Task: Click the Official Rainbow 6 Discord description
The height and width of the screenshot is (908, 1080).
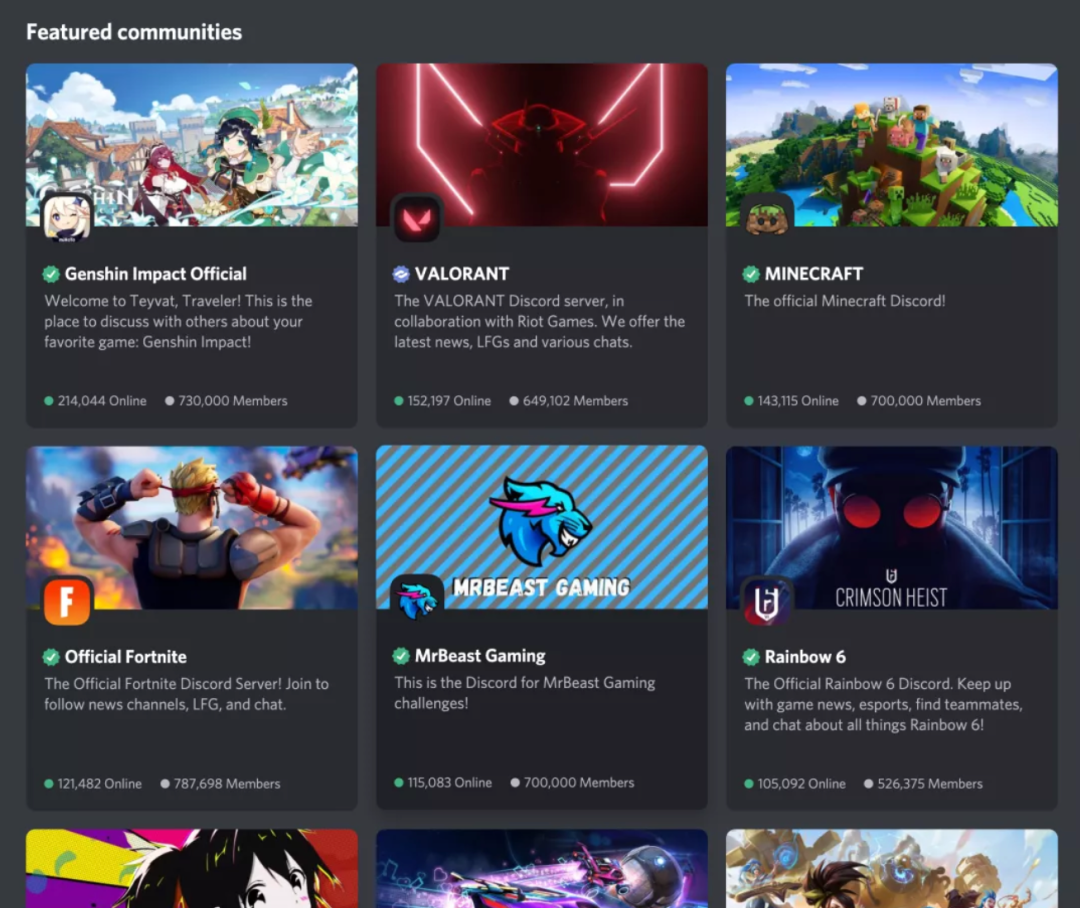Action: [x=883, y=705]
